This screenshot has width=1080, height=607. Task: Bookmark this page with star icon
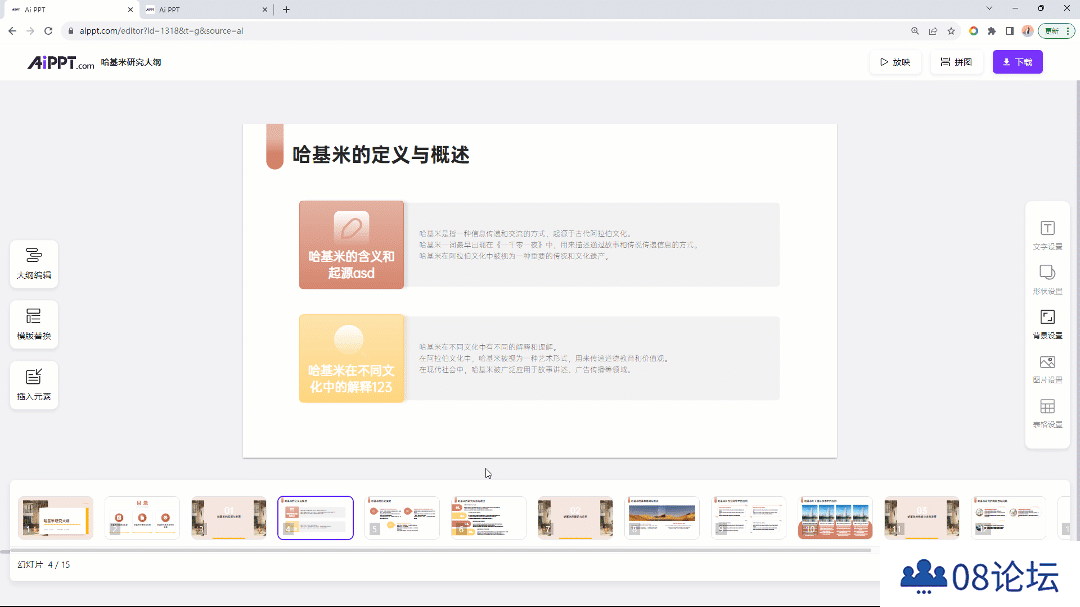951,31
